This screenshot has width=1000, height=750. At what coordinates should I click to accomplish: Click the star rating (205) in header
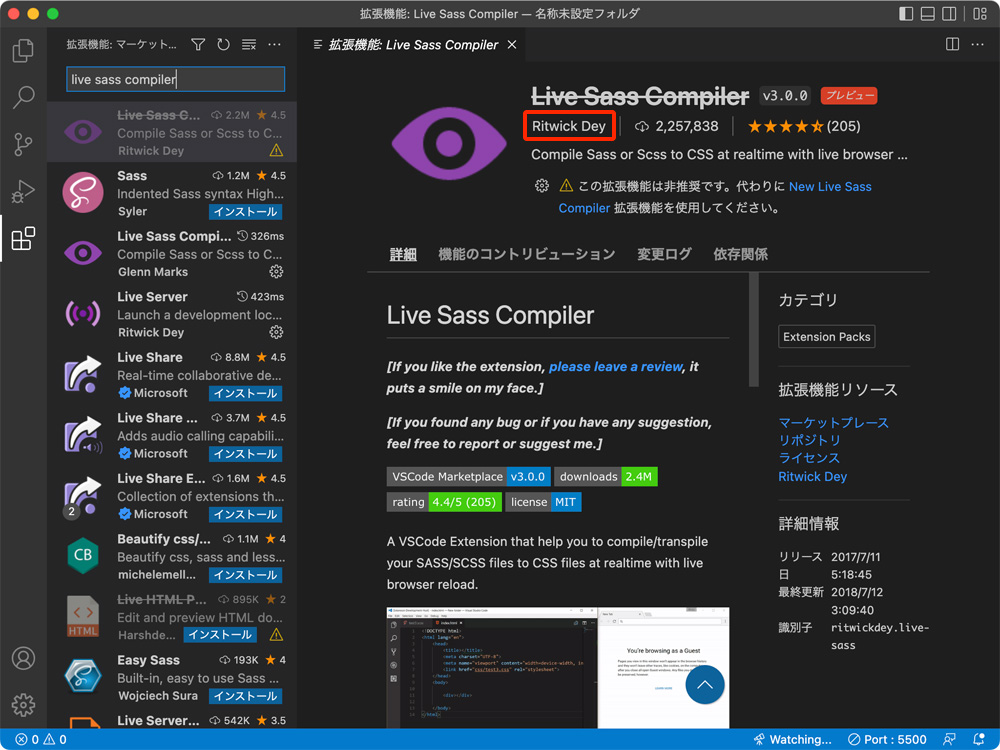tap(804, 126)
